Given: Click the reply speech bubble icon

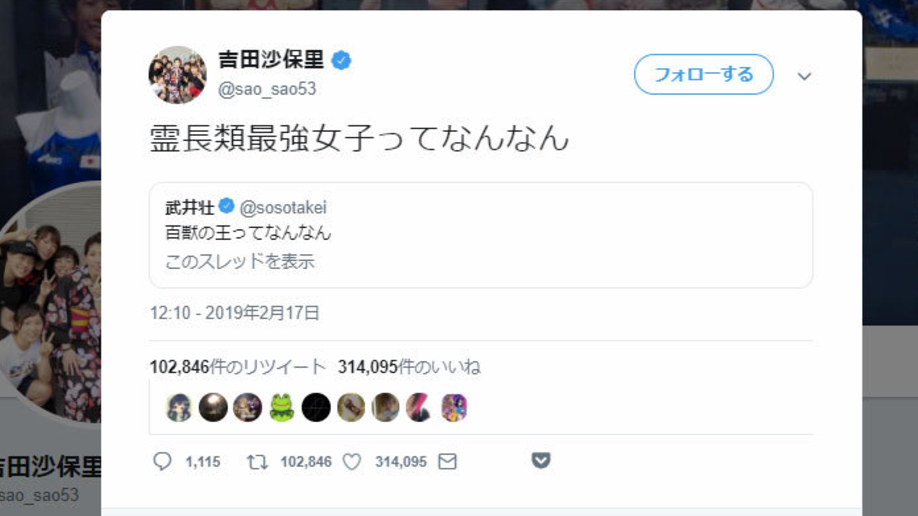Looking at the screenshot, I should click(x=162, y=461).
